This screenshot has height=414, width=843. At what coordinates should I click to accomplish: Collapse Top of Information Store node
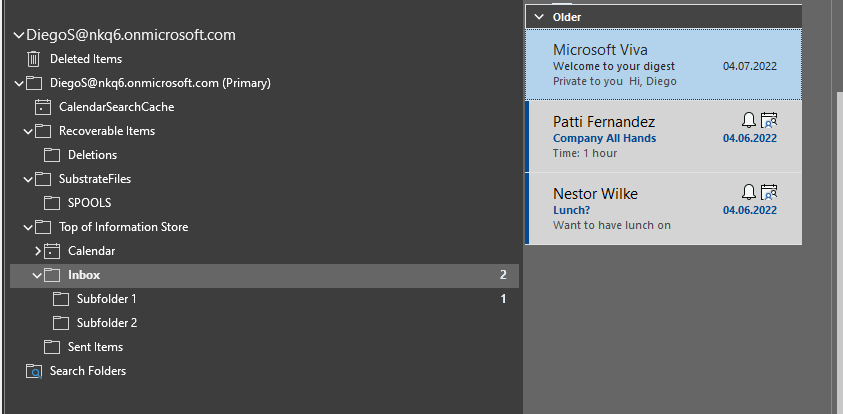(x=28, y=227)
